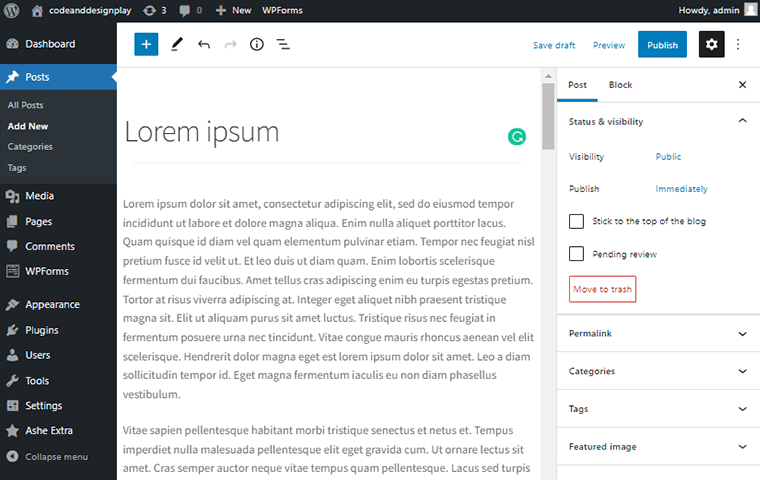Click the WordPress logo in admin bar
The height and width of the screenshot is (480, 760).
point(11,10)
